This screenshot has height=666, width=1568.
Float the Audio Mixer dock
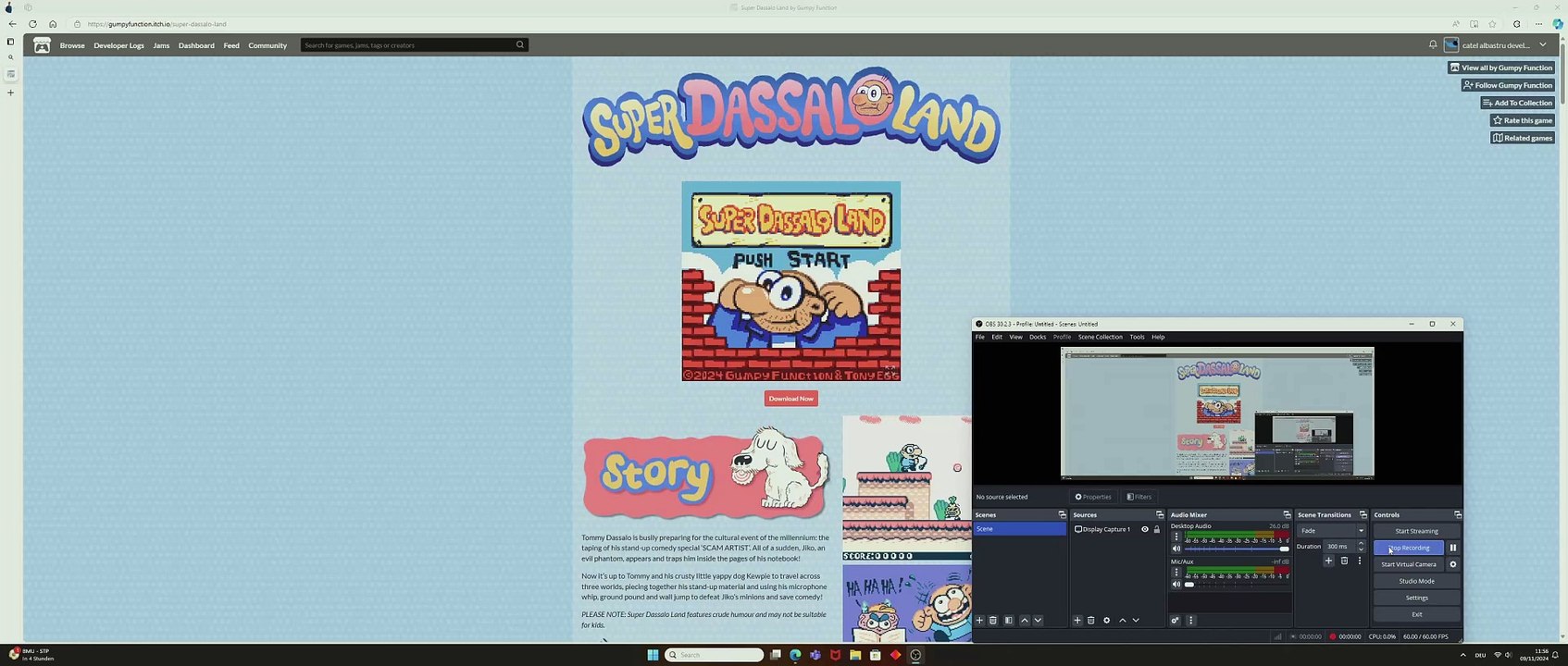click(x=1287, y=515)
